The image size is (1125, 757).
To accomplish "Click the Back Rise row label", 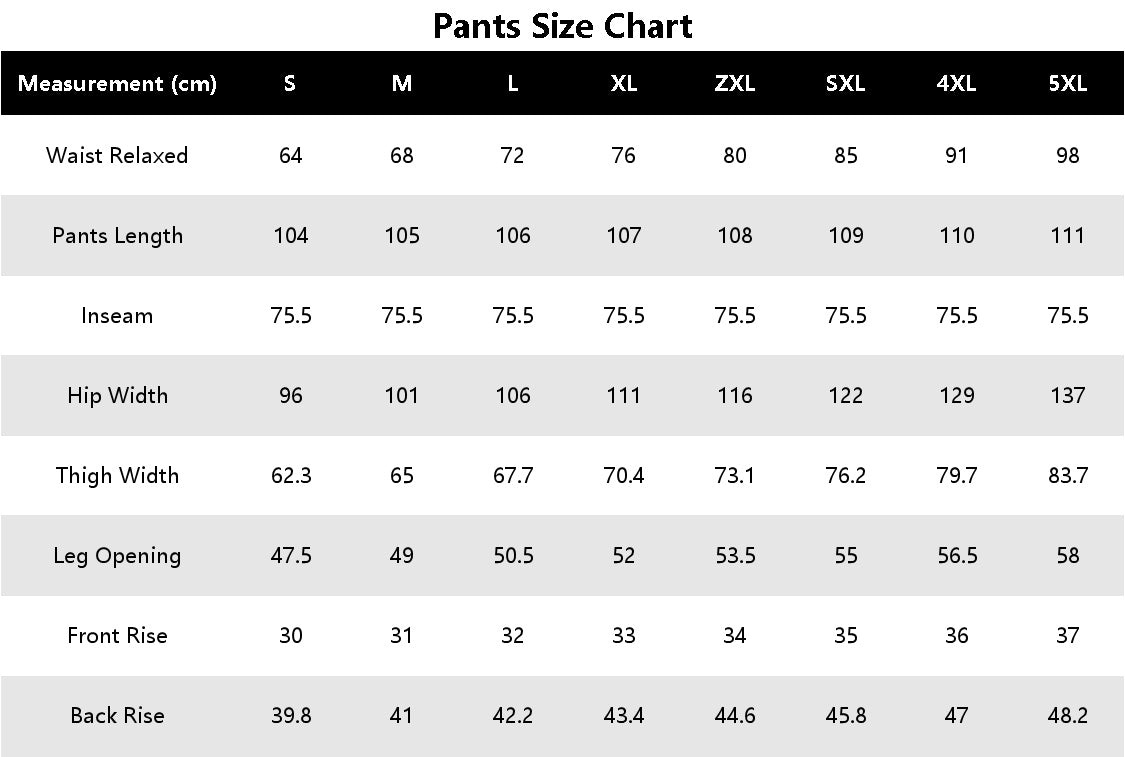I will pyautogui.click(x=117, y=716).
